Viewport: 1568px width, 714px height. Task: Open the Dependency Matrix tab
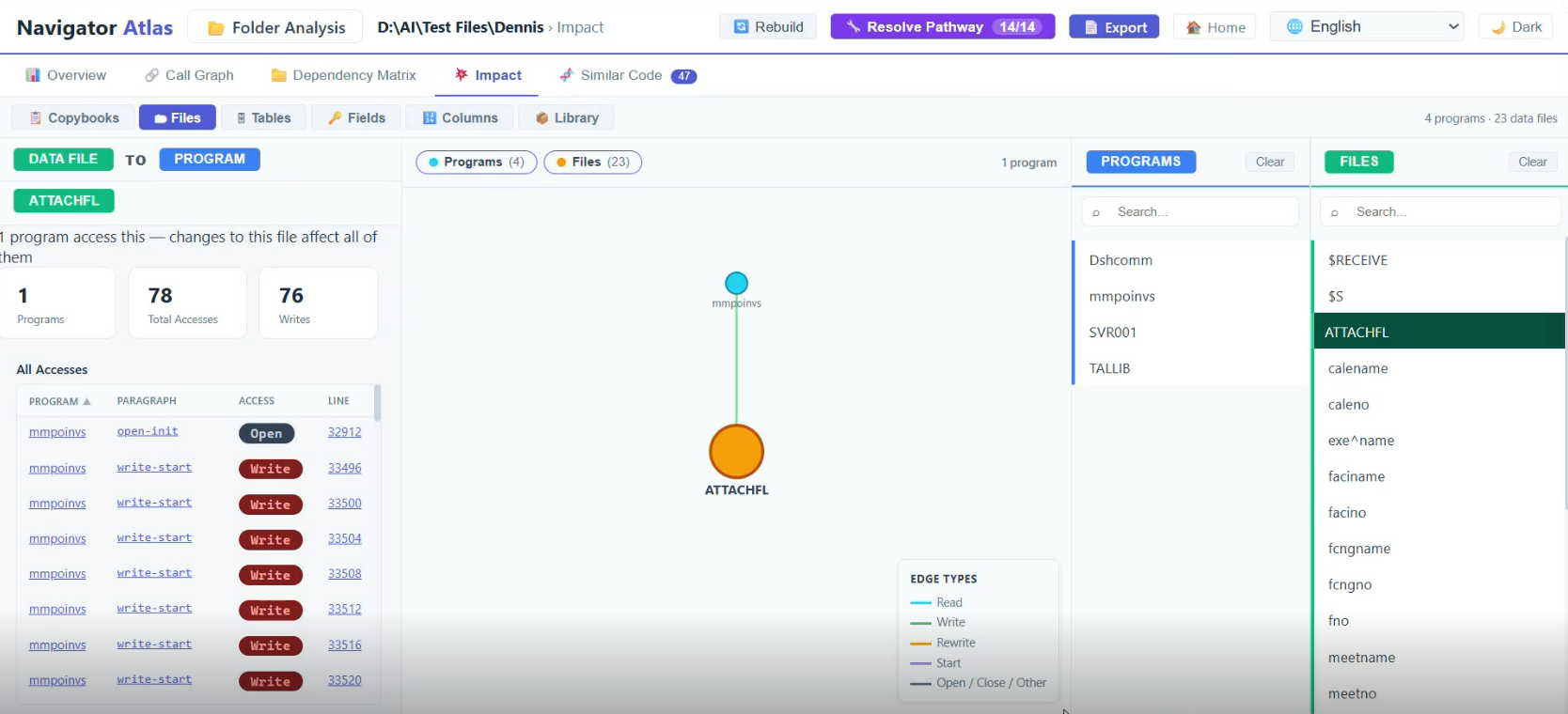343,75
